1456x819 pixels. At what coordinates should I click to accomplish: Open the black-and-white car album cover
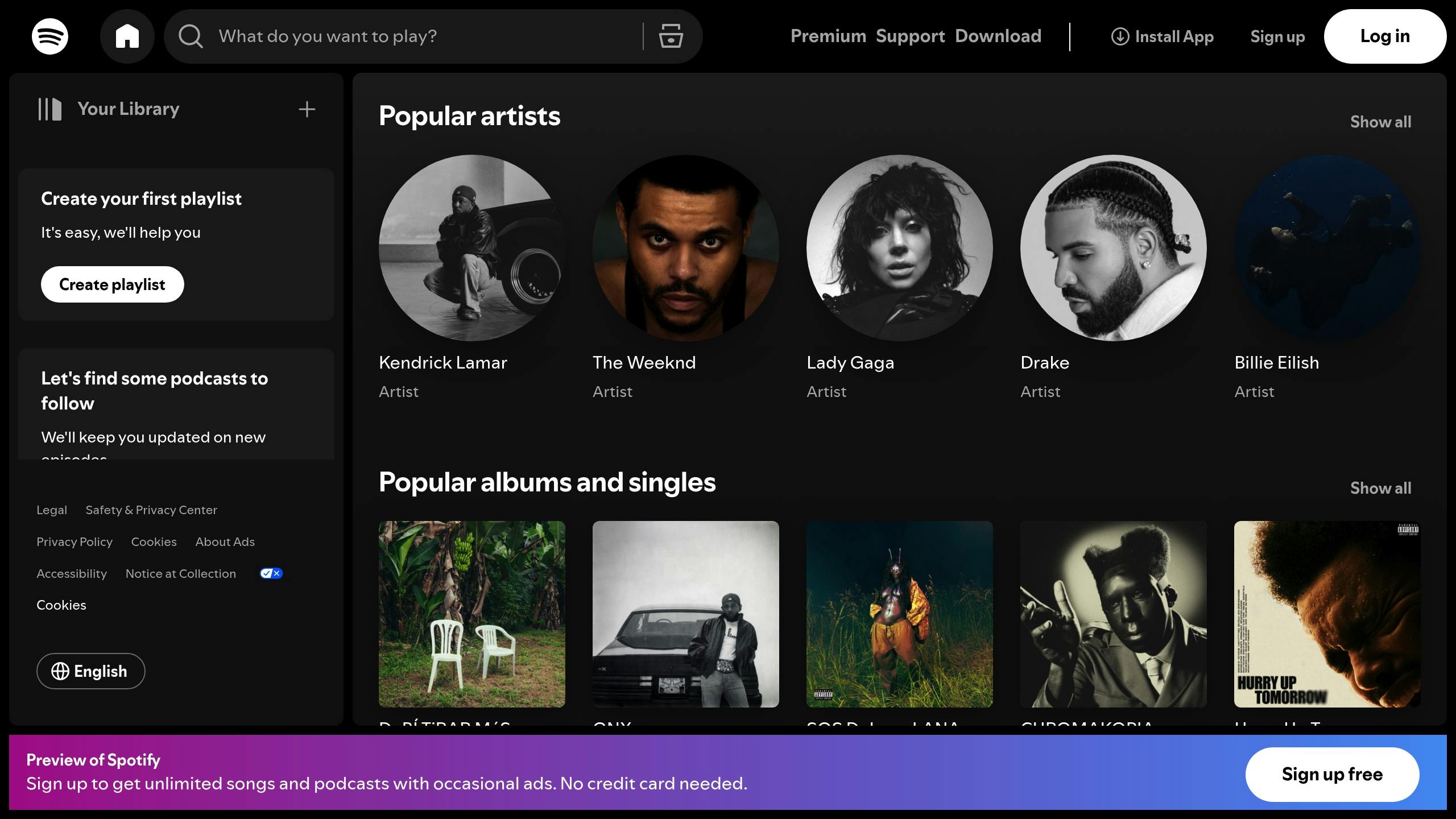point(686,614)
